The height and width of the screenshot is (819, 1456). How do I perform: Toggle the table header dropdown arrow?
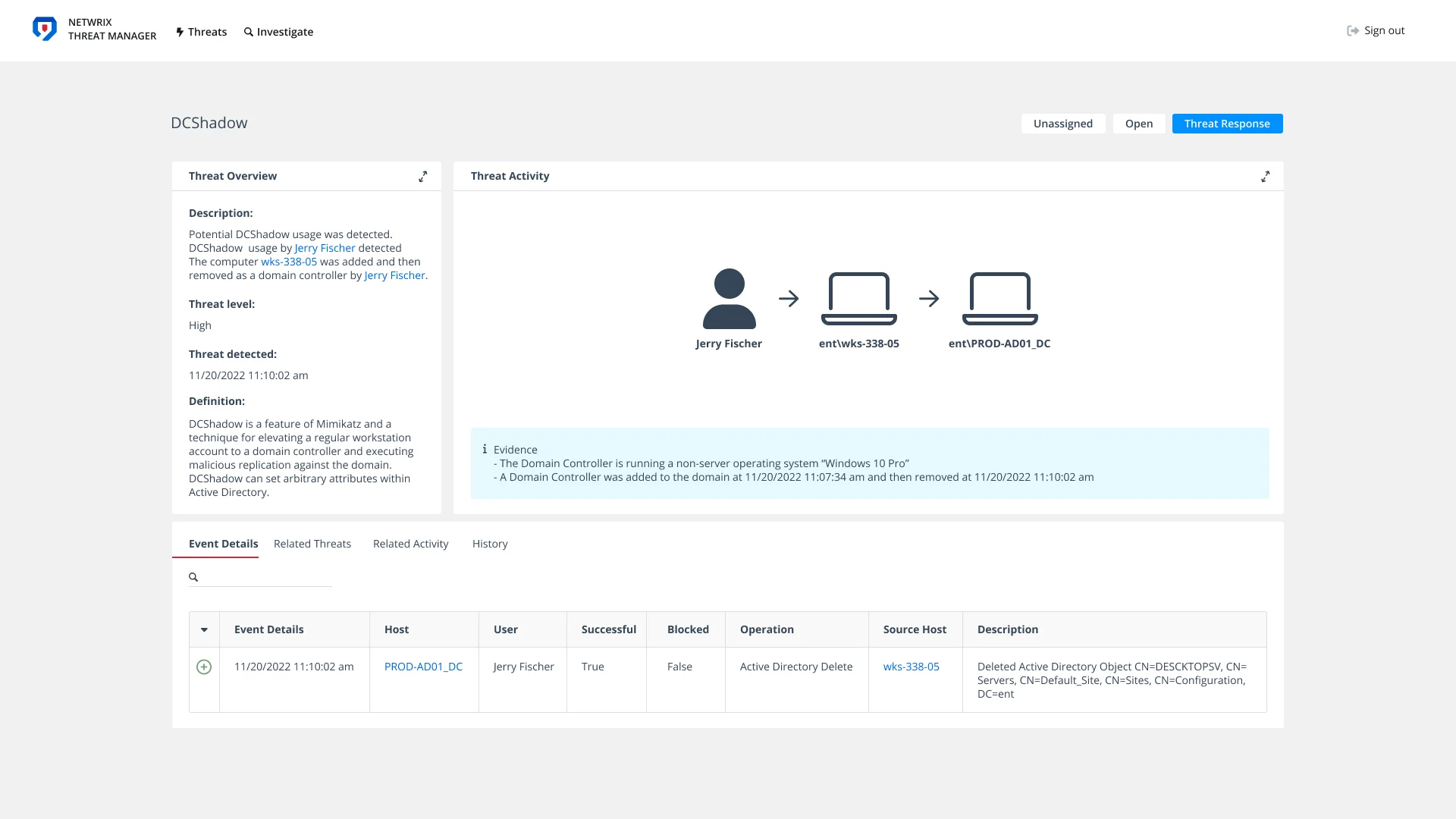(x=204, y=629)
